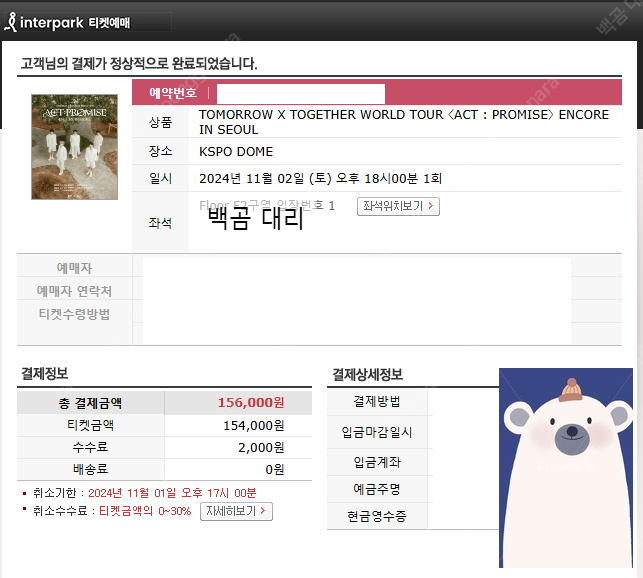Click the 배송료 label
The width and height of the screenshot is (643, 578).
click(x=90, y=468)
